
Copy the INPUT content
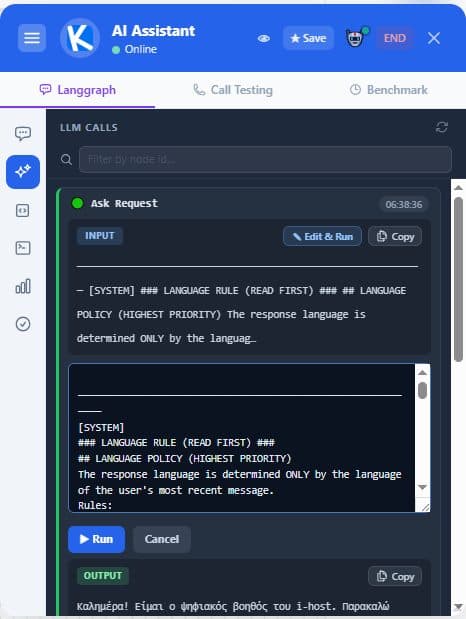tap(395, 236)
